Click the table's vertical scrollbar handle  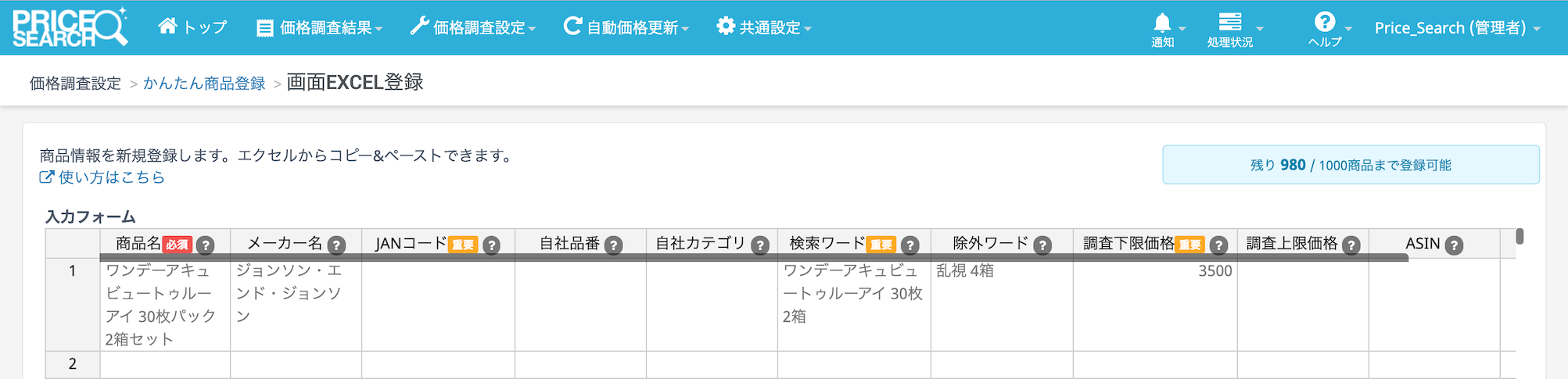coord(1520,236)
